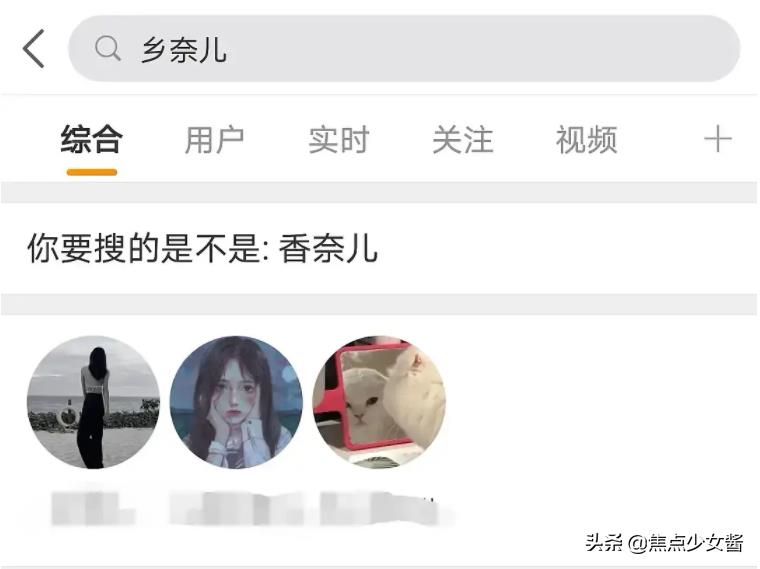
Task: Go to the 关注 tab
Action: 463,140
